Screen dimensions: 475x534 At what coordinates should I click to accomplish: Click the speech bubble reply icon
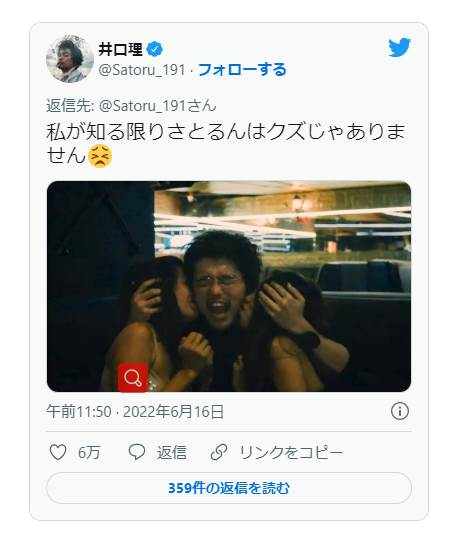pos(137,452)
